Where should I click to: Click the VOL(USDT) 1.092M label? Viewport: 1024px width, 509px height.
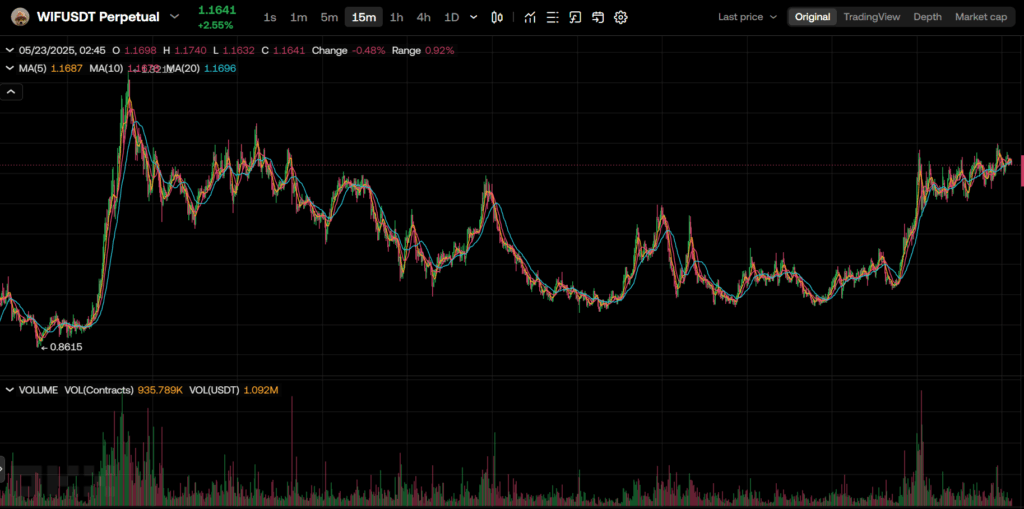234,390
